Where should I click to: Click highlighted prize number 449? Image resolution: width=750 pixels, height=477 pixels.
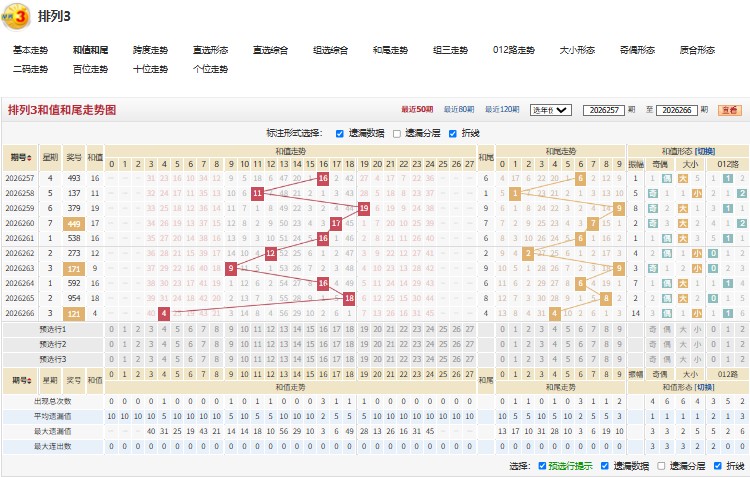74,223
